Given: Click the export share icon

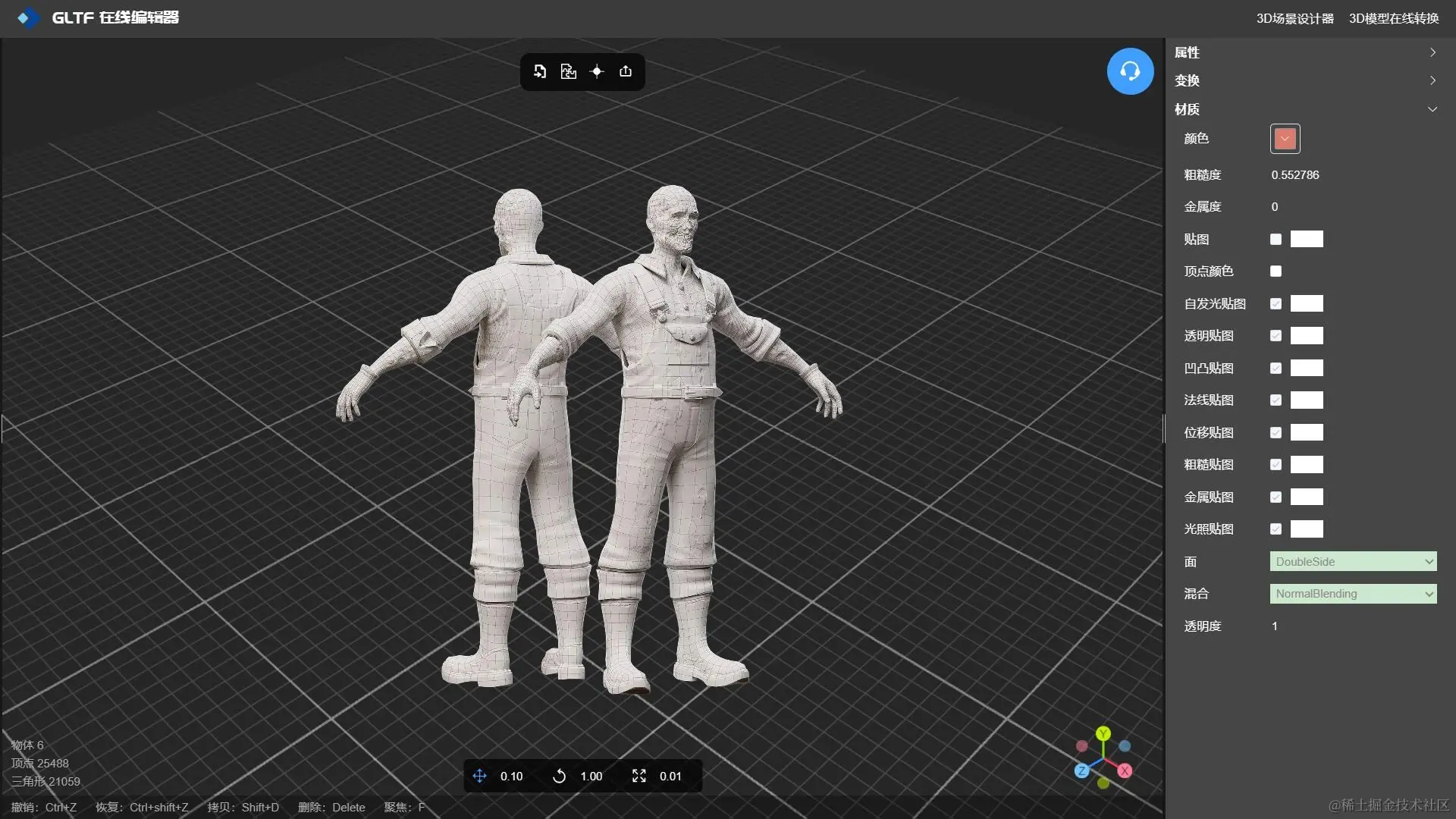Looking at the screenshot, I should pos(626,71).
